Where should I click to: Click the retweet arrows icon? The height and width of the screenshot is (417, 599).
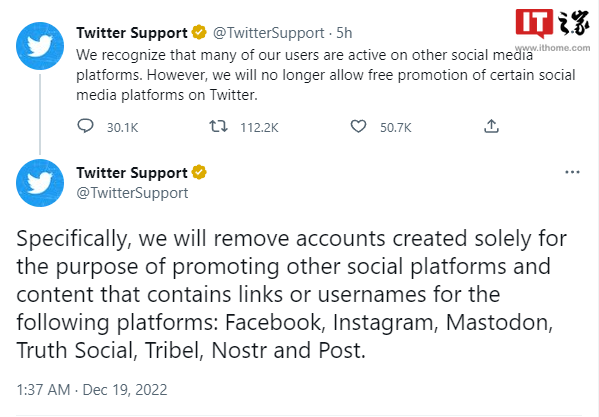pos(219,126)
